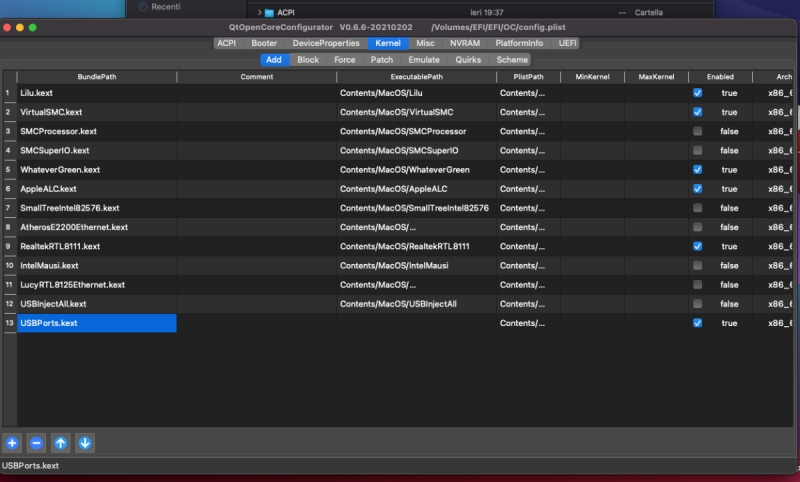Image resolution: width=800 pixels, height=482 pixels.
Task: Switch to the DeviceProperties tab
Action: tap(326, 43)
